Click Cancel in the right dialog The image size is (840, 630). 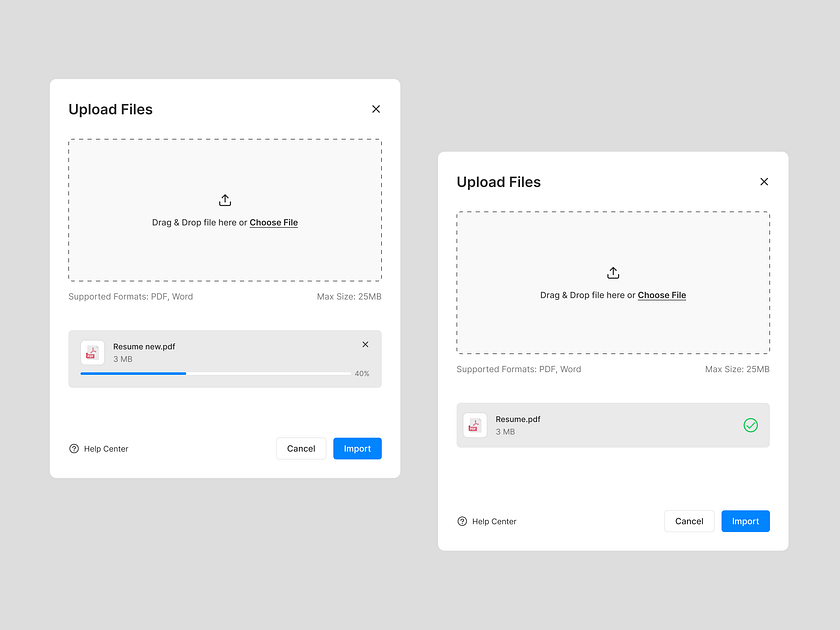point(689,521)
